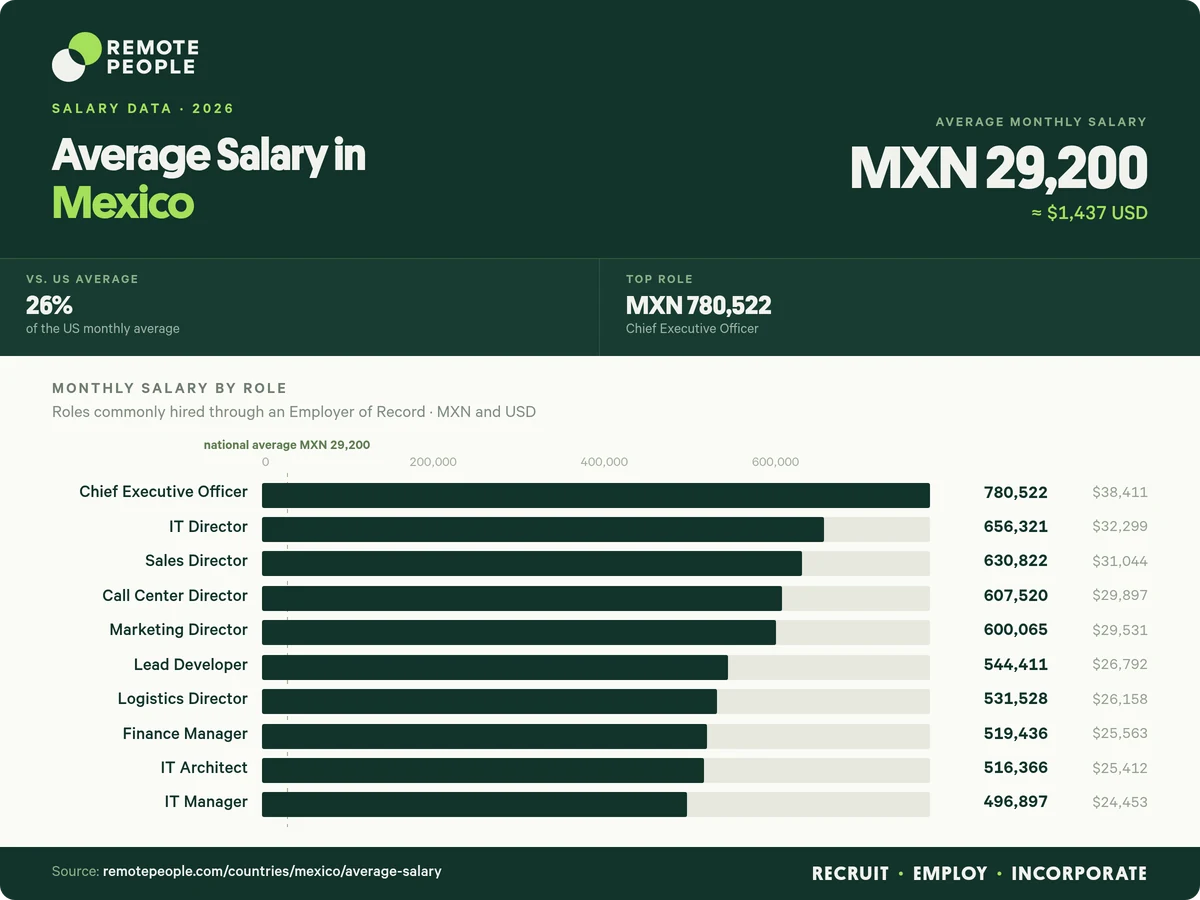The image size is (1200, 900).
Task: Click the '600,000' axis tick label
Action: point(775,462)
